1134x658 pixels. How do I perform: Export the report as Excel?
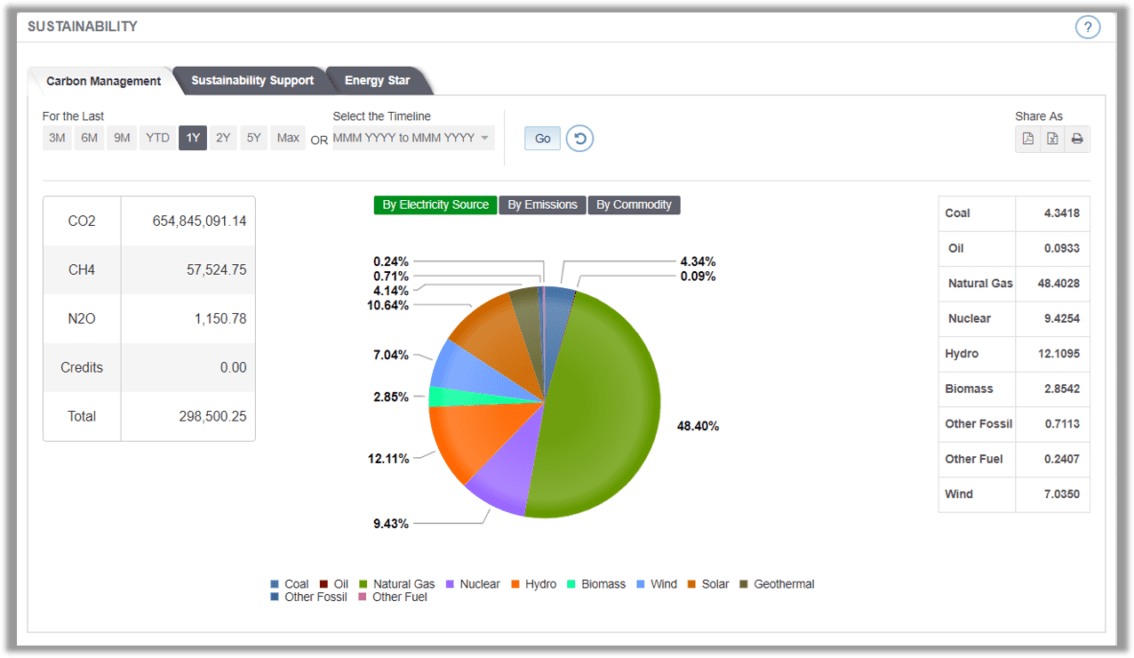coord(1053,139)
